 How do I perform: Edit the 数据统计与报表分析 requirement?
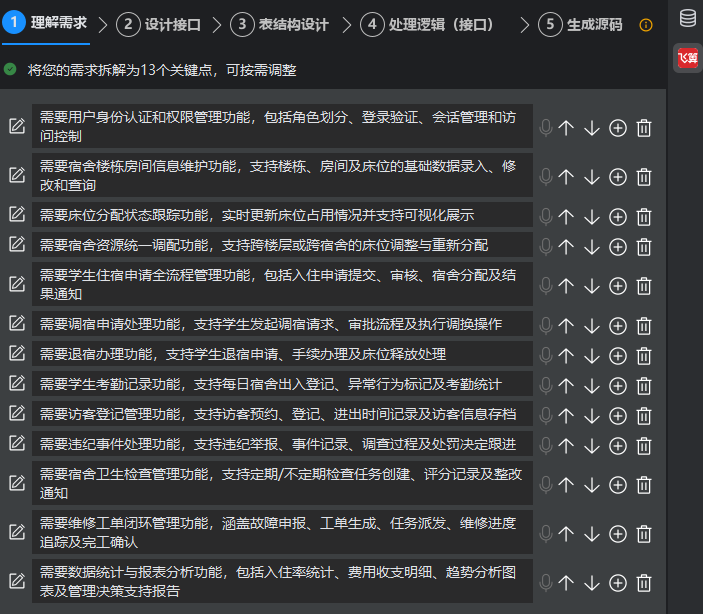(x=17, y=581)
